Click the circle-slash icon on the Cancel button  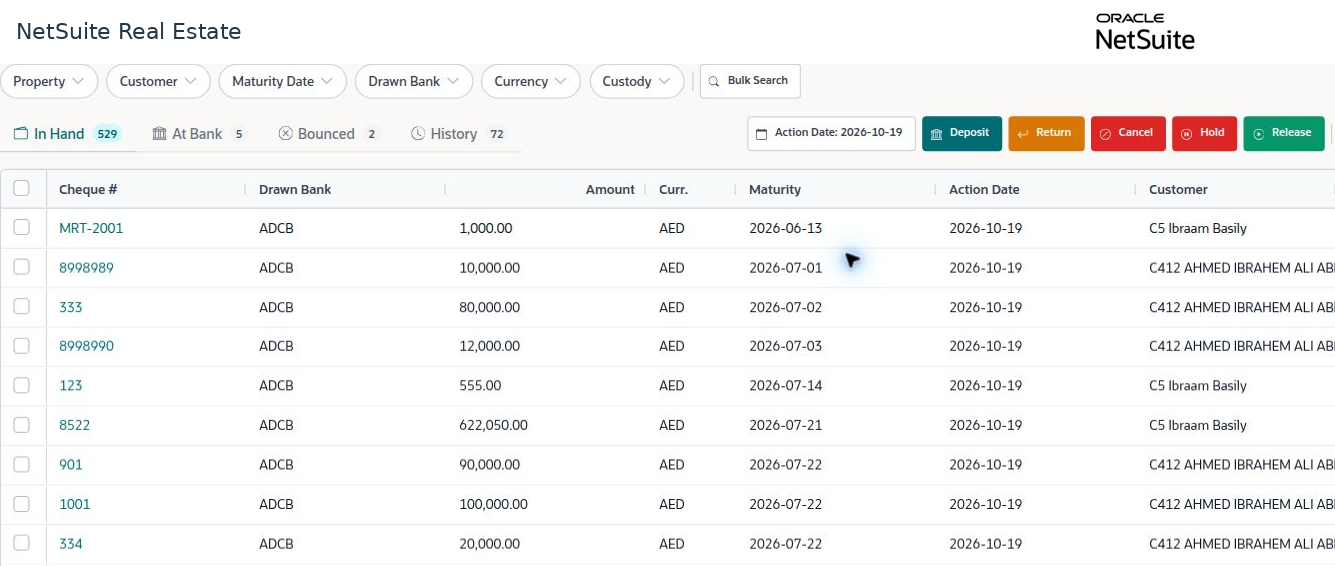click(1105, 134)
